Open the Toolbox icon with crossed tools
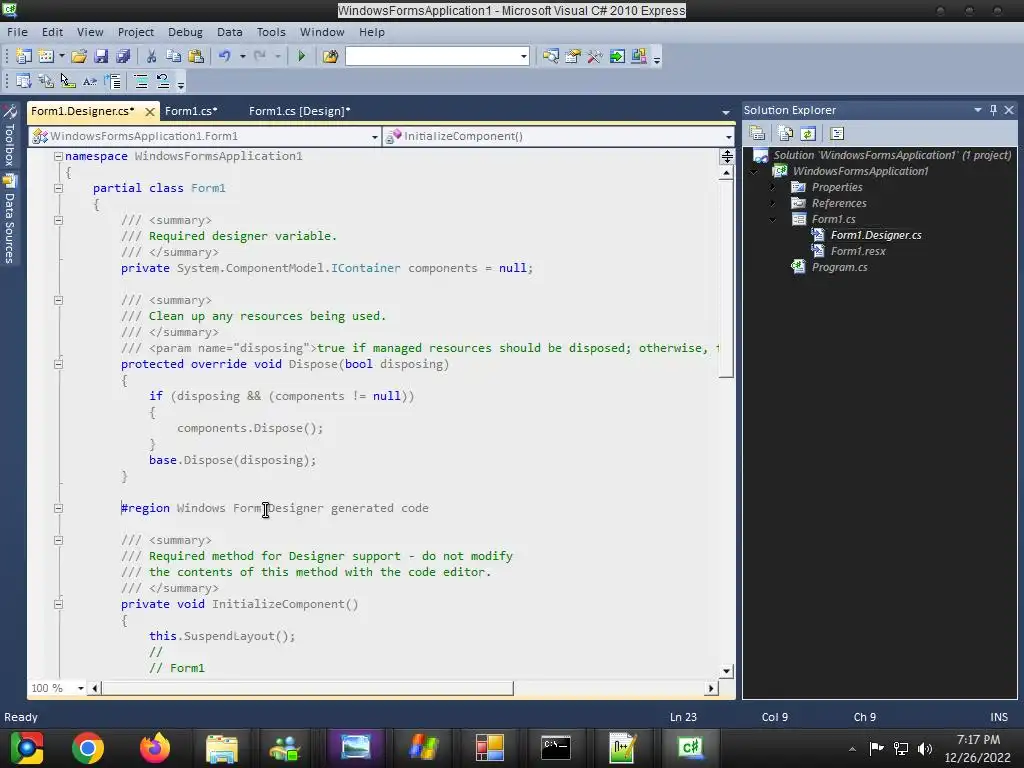Screen dimensions: 1024x768 coord(594,56)
